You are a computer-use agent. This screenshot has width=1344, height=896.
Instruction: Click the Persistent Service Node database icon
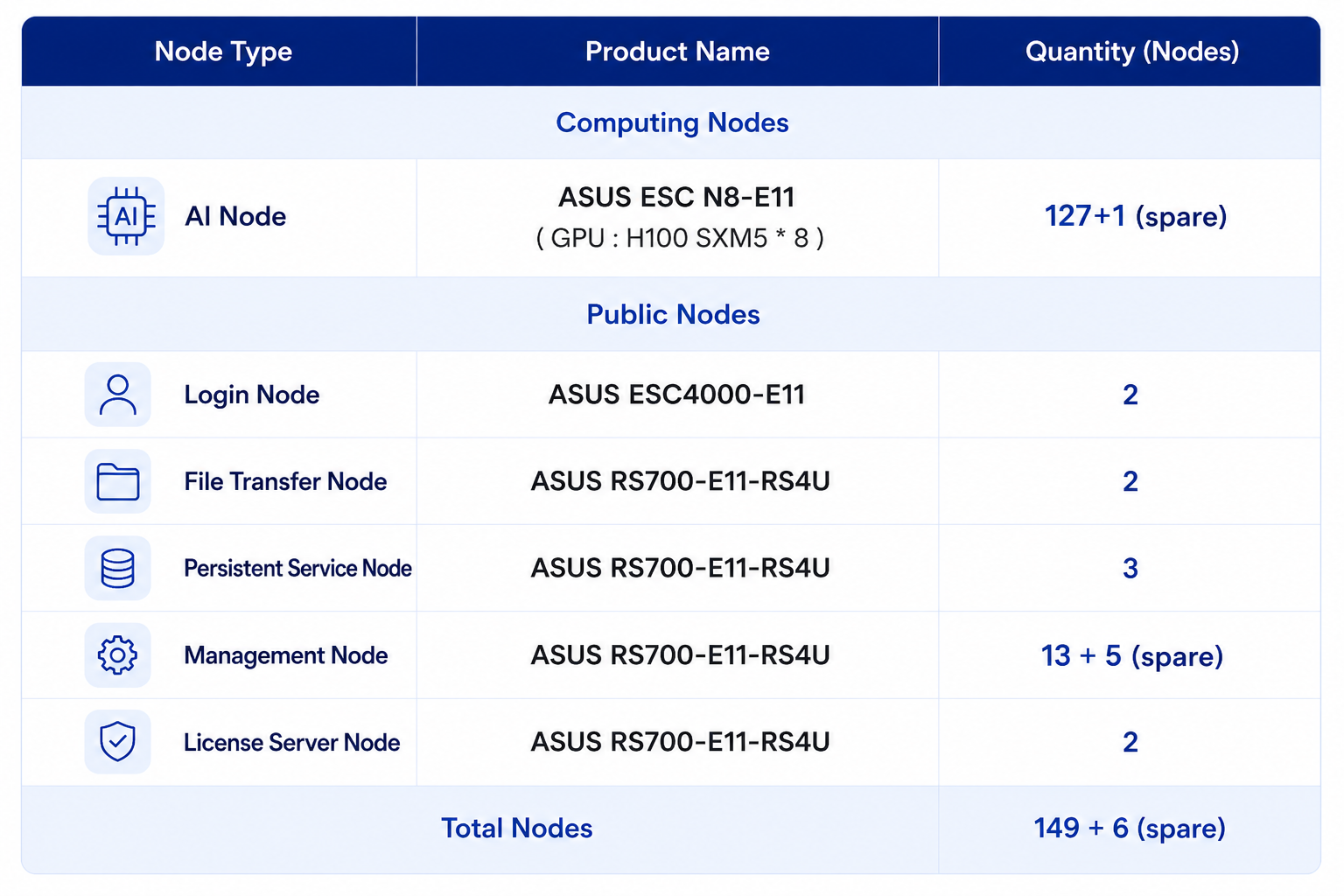point(117,568)
